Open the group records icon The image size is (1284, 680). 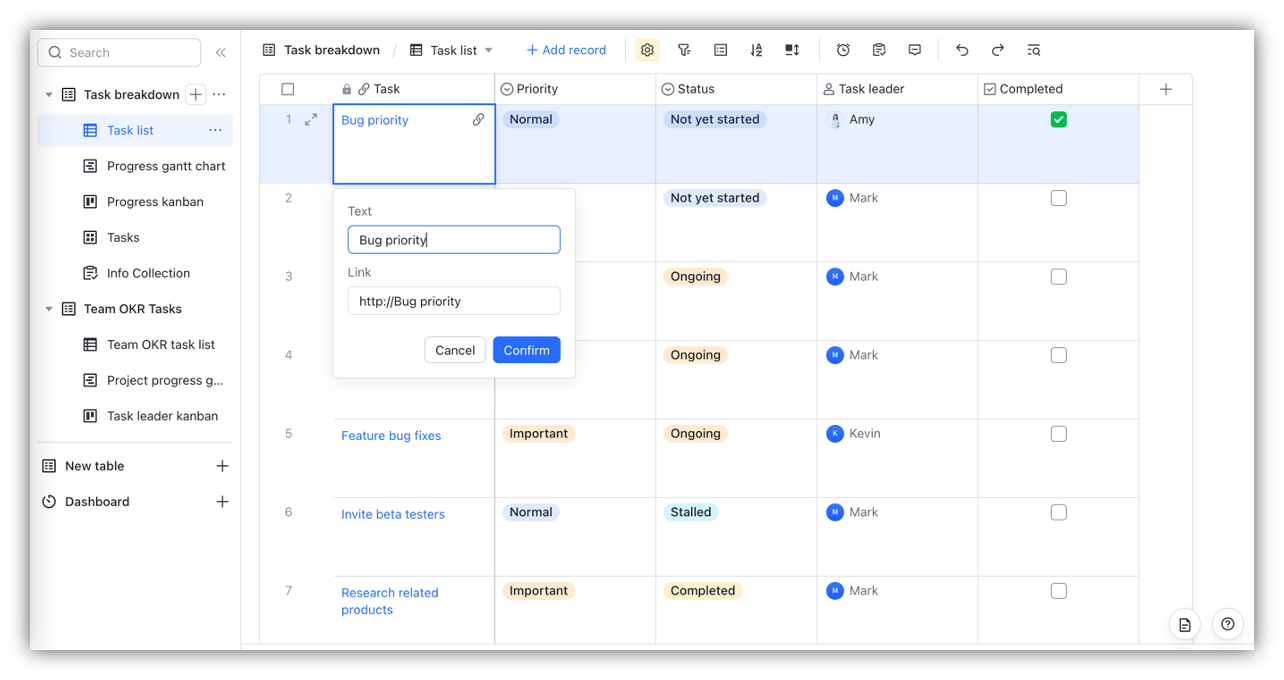[720, 49]
